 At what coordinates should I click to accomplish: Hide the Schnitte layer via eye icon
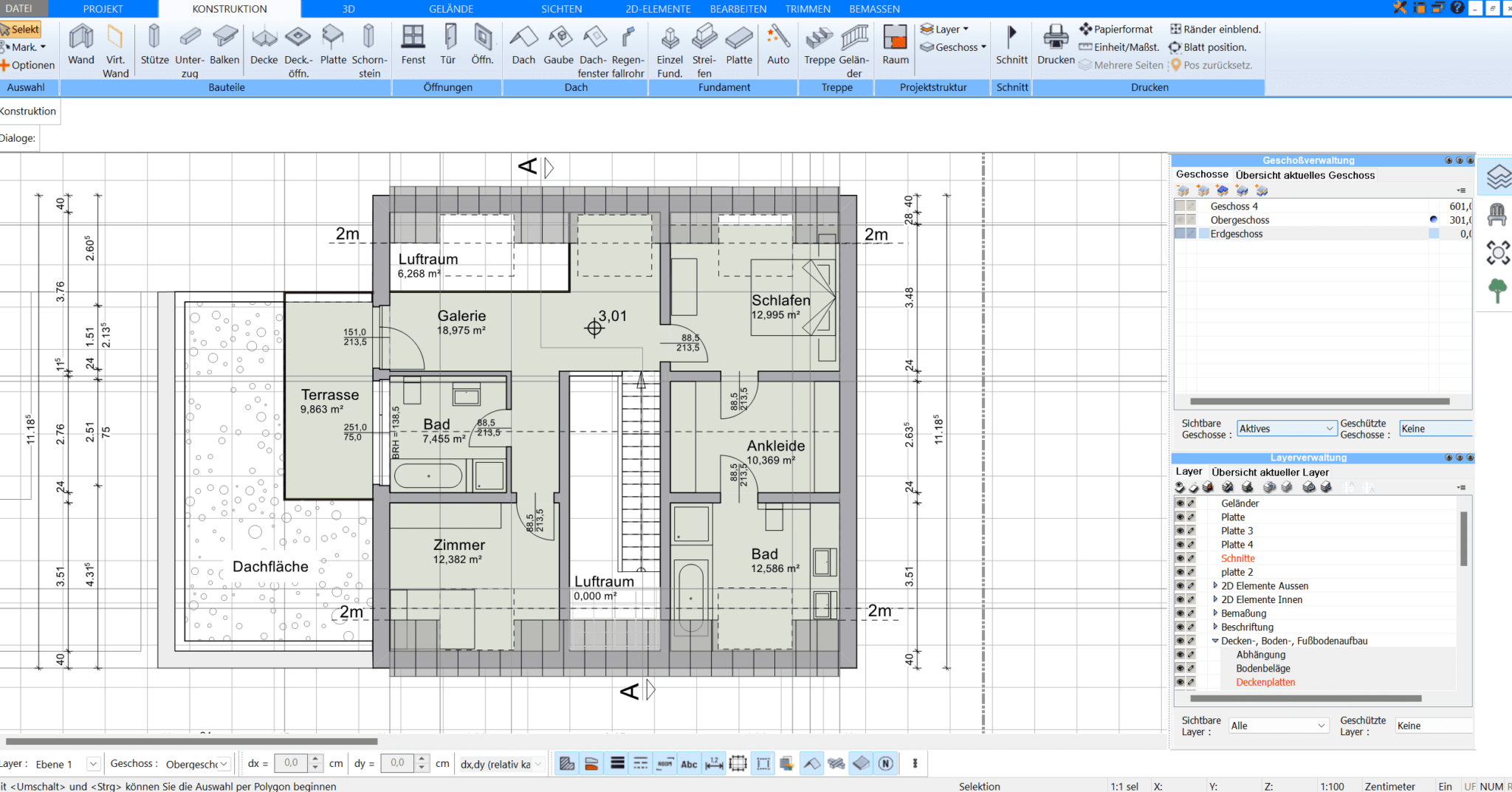pyautogui.click(x=1180, y=559)
